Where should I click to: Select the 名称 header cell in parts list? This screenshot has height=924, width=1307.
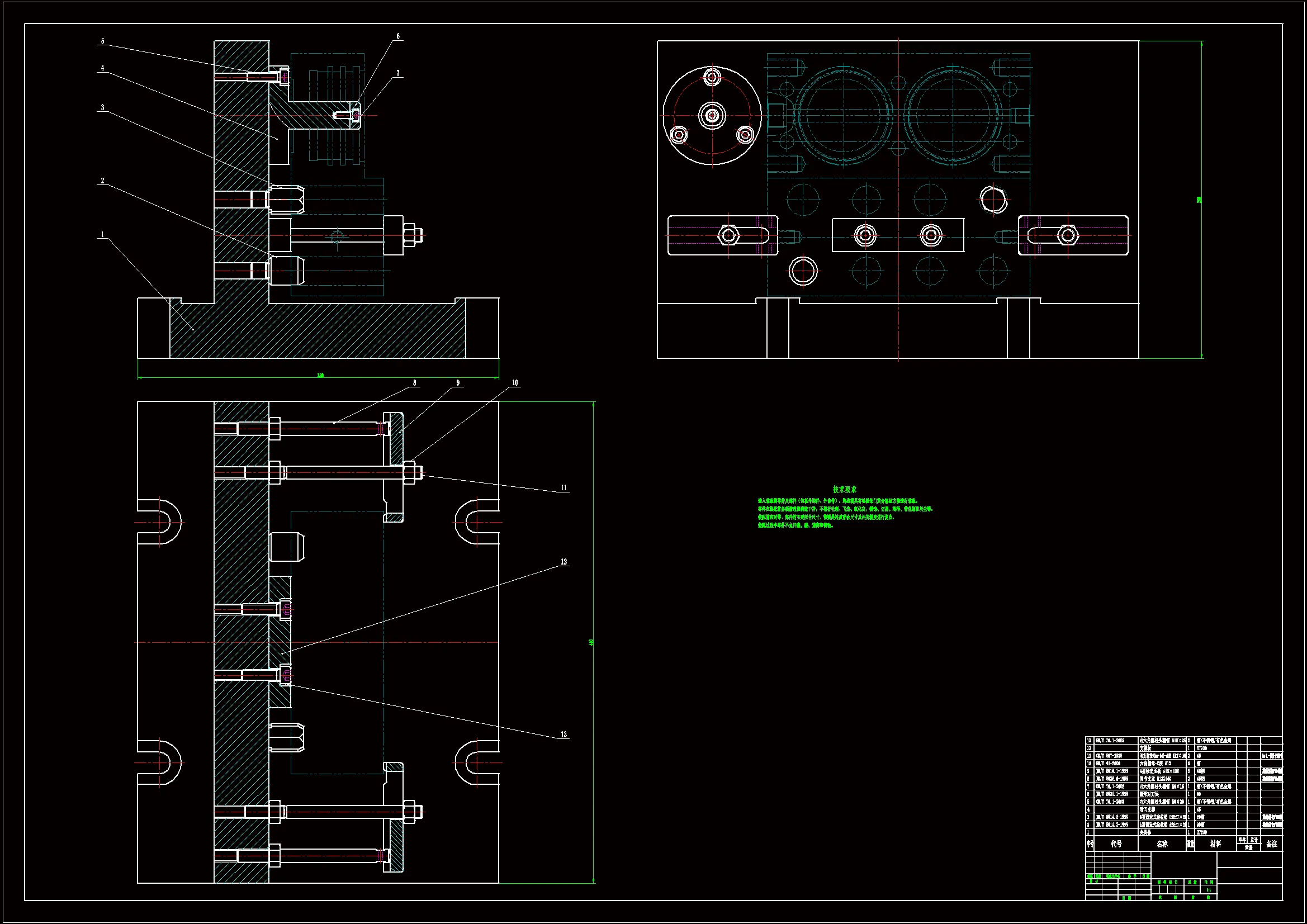(x=1161, y=844)
